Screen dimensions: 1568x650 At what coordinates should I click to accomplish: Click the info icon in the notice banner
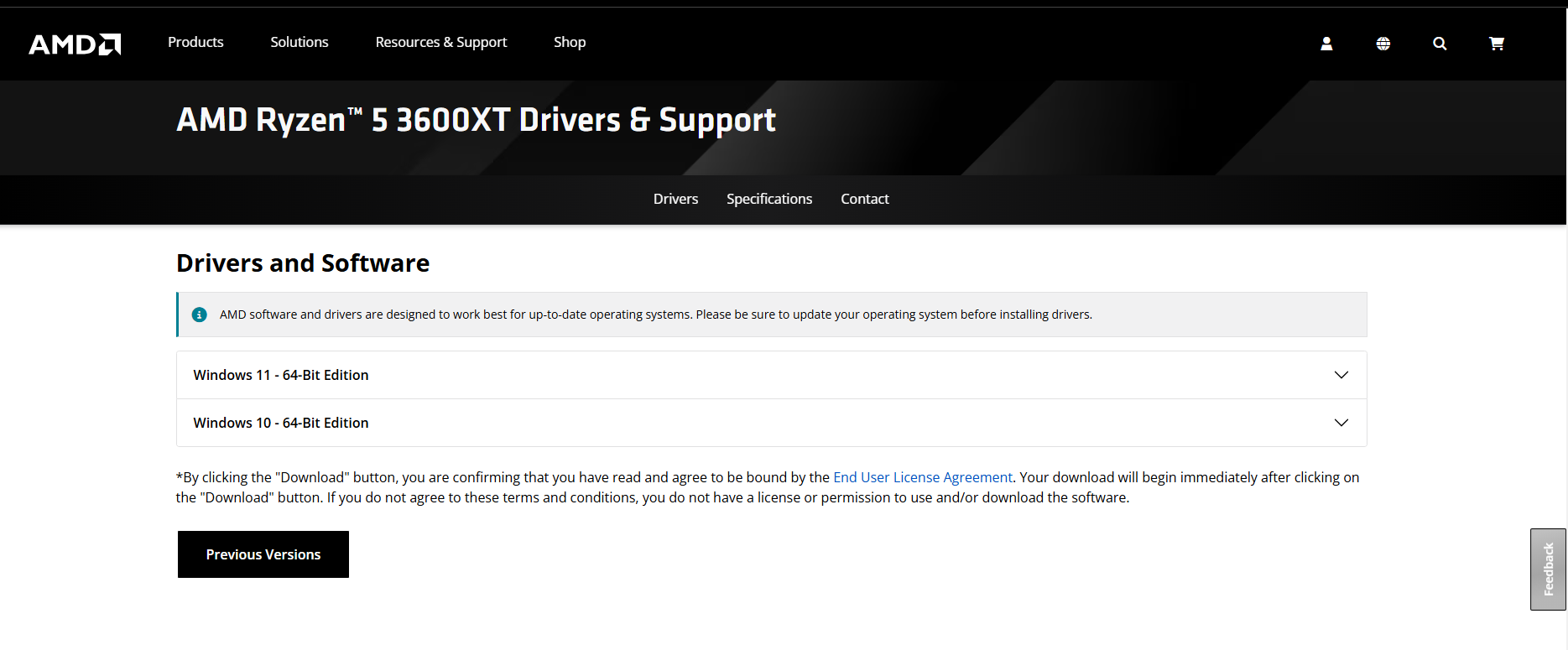200,315
